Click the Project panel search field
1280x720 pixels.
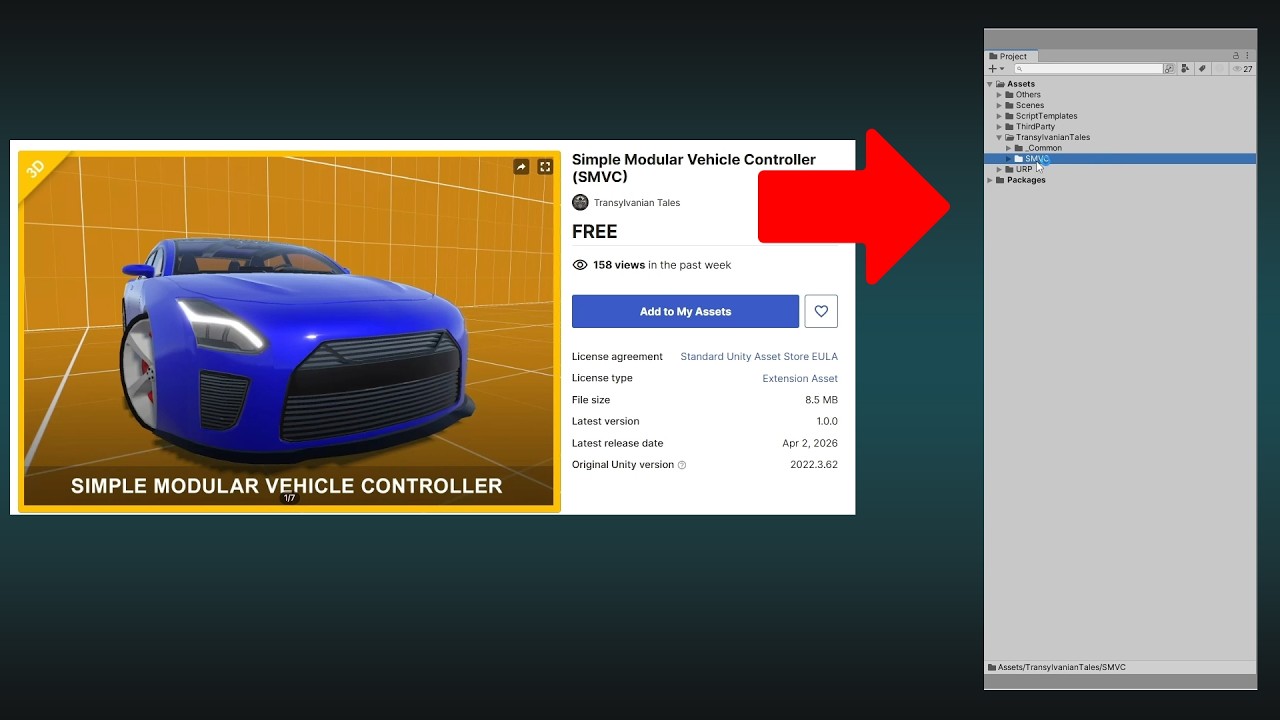coord(1089,69)
